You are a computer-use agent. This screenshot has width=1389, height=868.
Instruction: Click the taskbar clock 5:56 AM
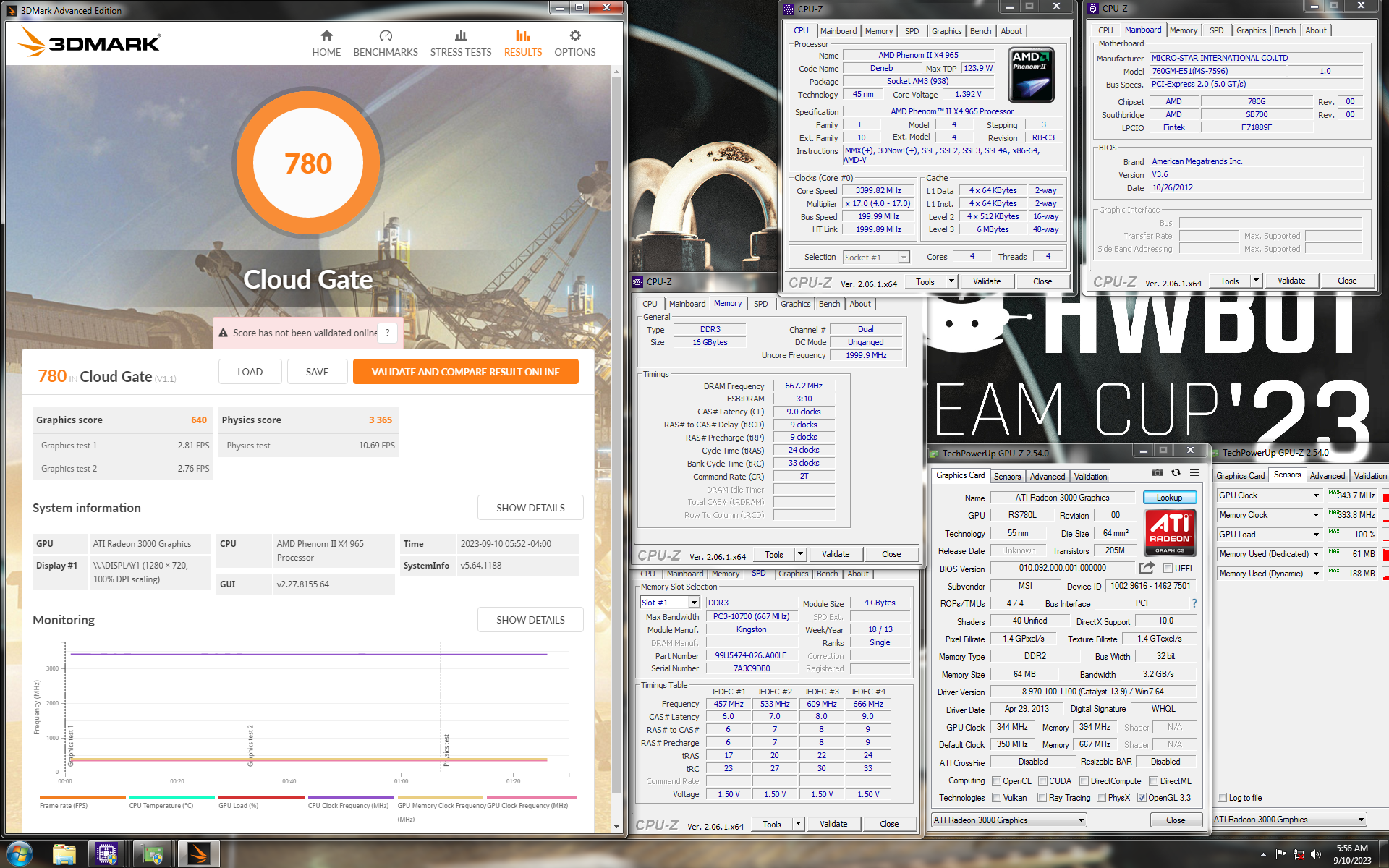pyautogui.click(x=1351, y=848)
